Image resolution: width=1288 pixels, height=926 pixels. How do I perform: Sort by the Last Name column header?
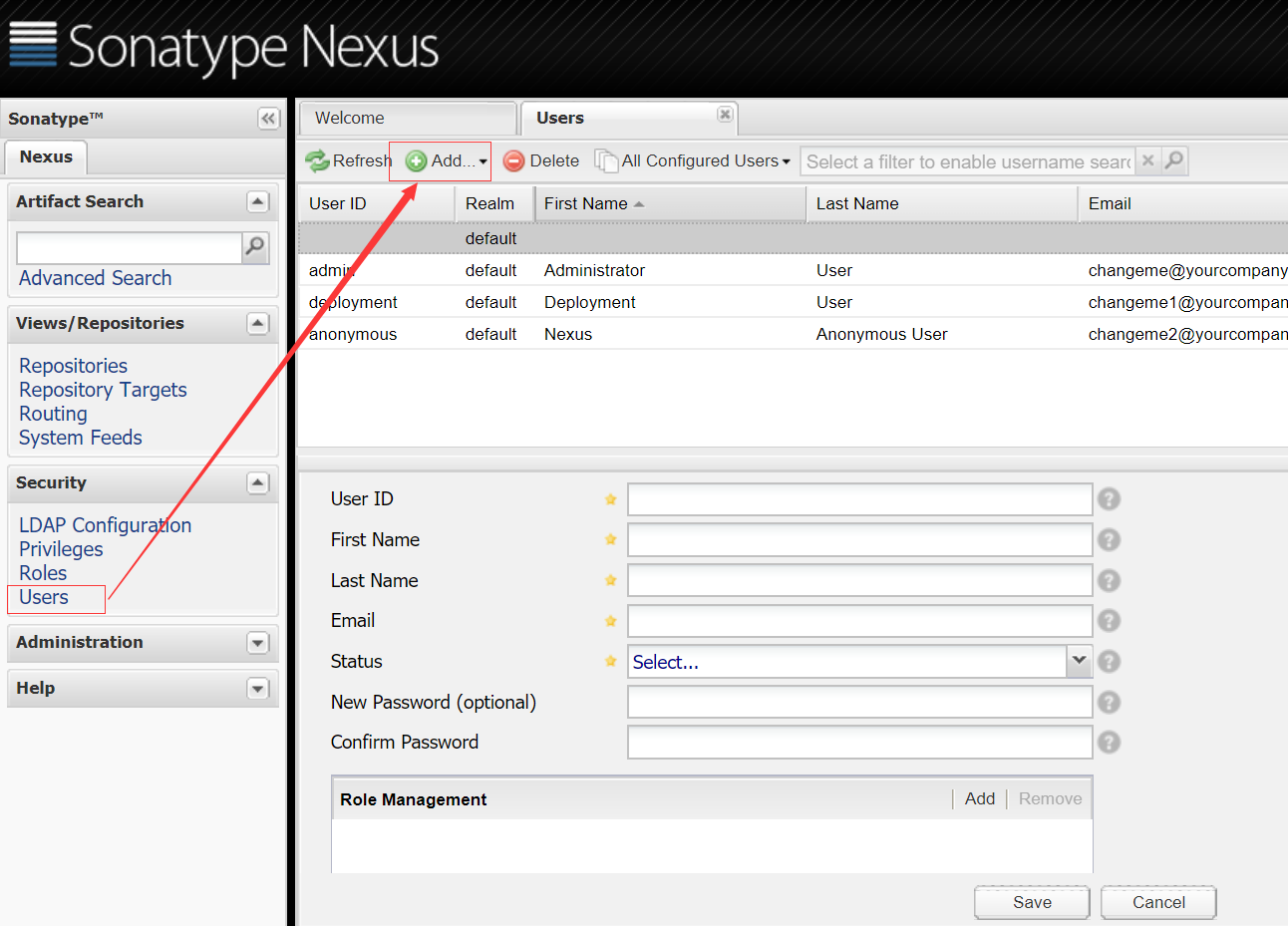tap(941, 203)
